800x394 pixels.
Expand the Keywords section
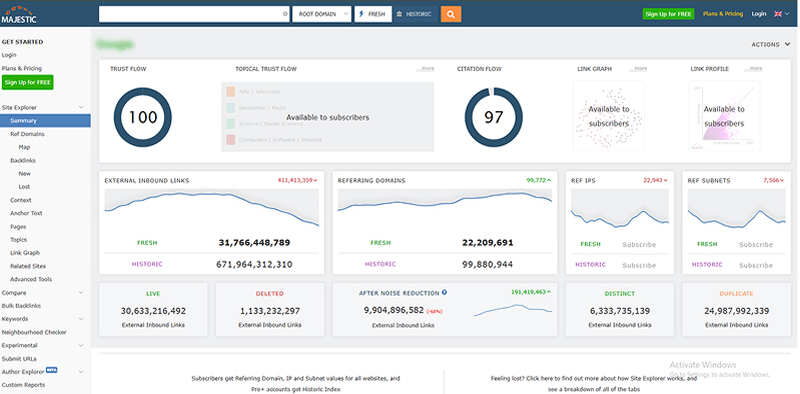point(81,319)
